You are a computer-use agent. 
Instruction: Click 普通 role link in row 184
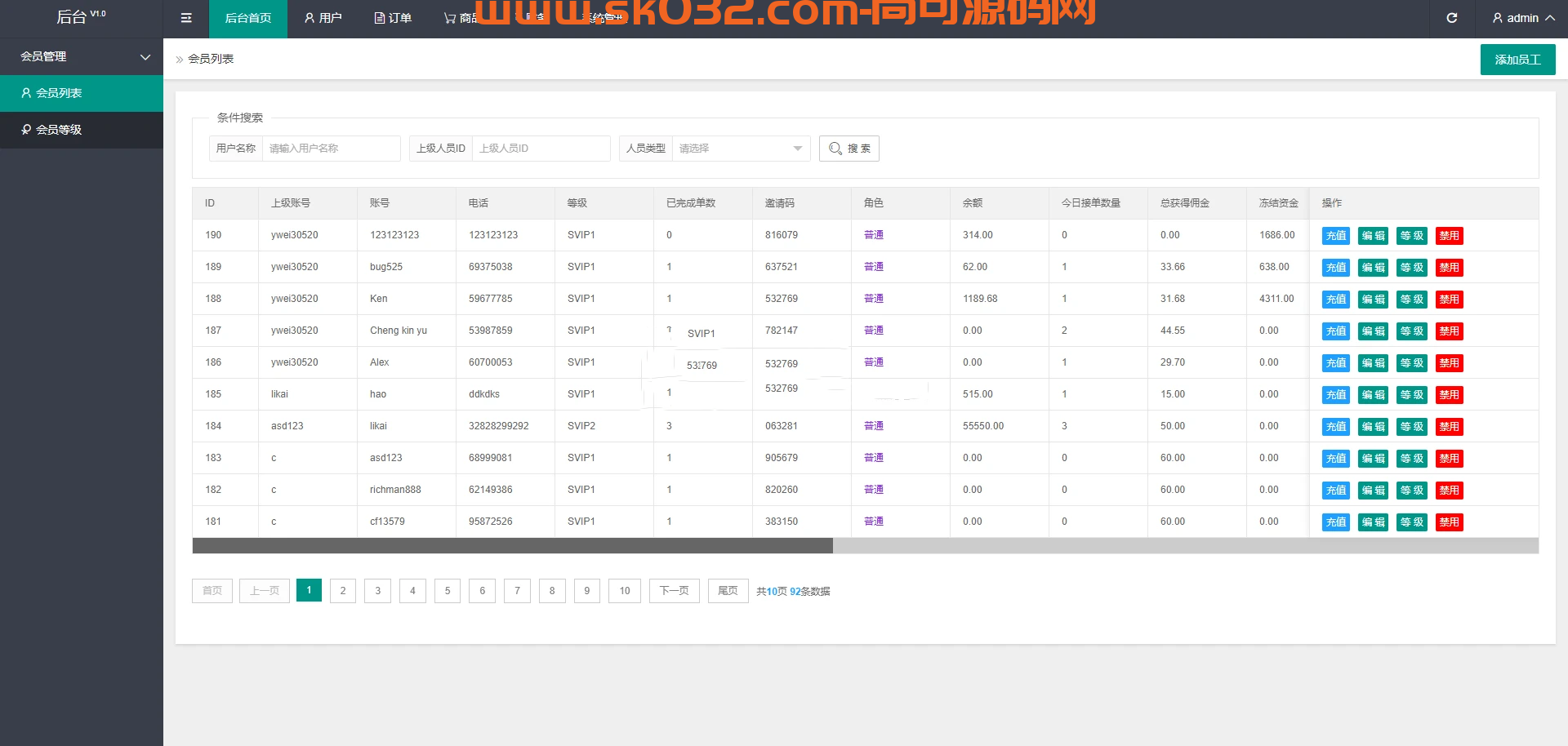(x=874, y=426)
